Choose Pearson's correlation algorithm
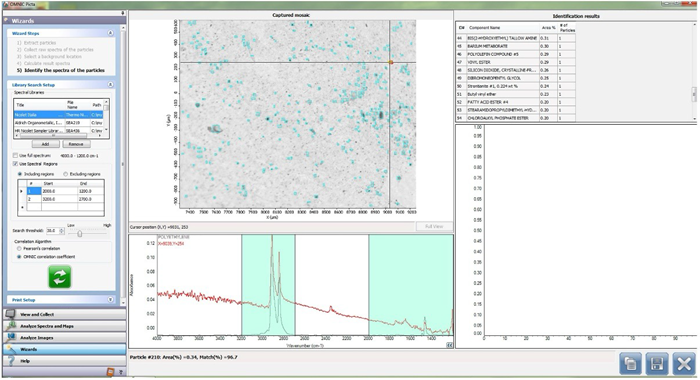 pyautogui.click(x=19, y=248)
